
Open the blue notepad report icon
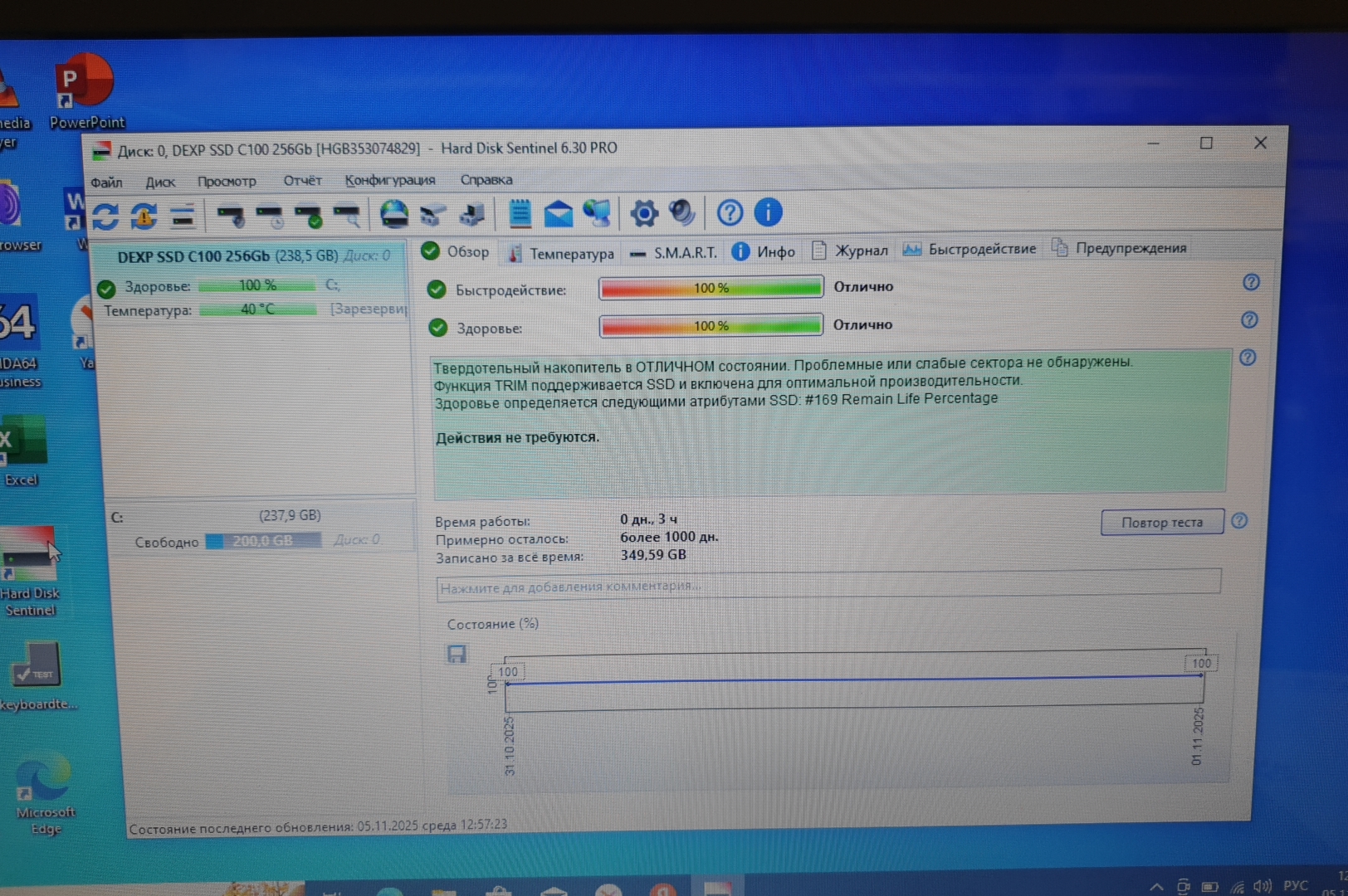520,213
